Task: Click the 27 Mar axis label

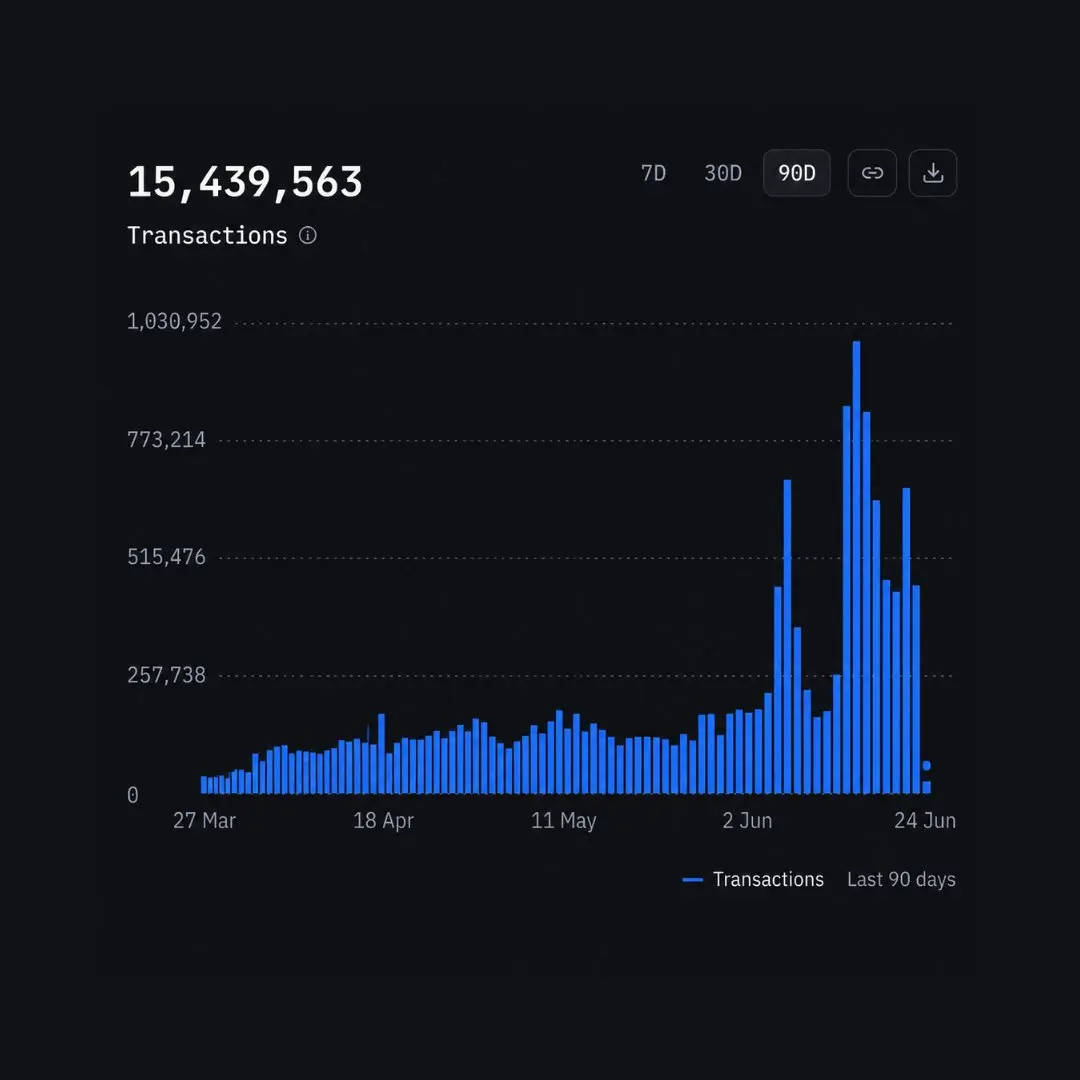Action: coord(205,820)
